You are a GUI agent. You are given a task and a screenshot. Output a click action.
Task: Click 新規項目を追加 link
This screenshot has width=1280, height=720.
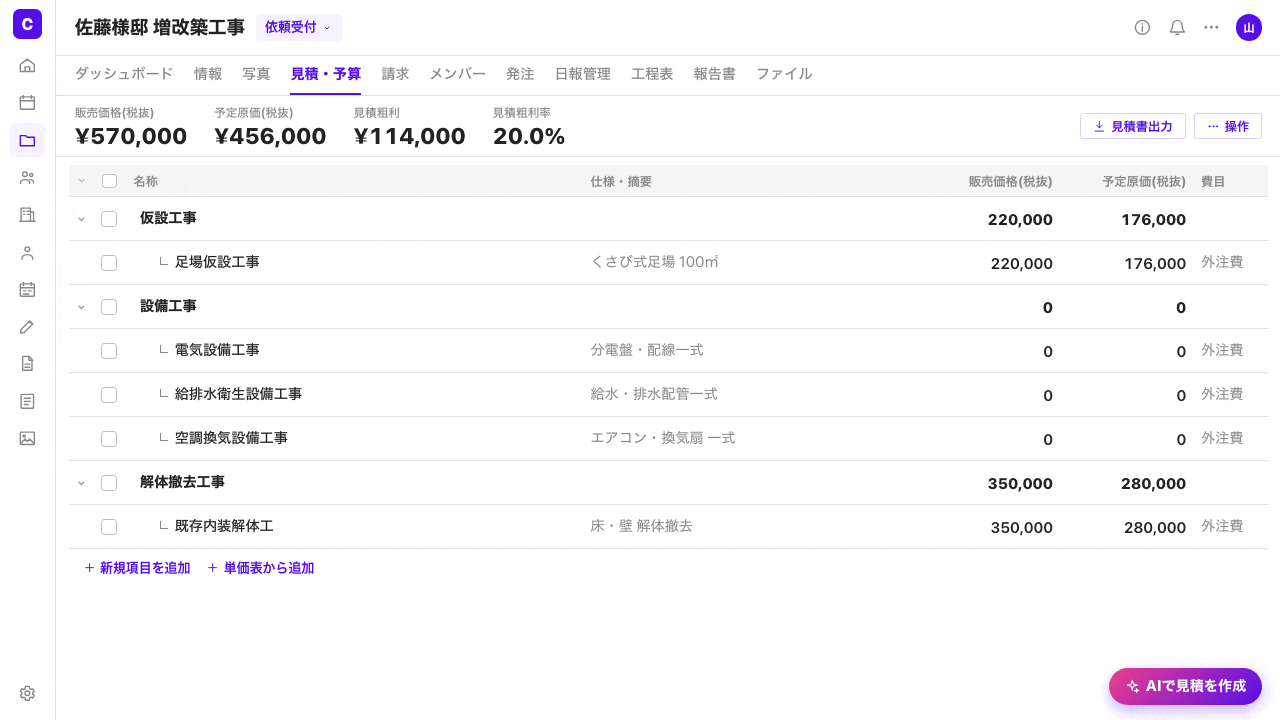(x=137, y=568)
